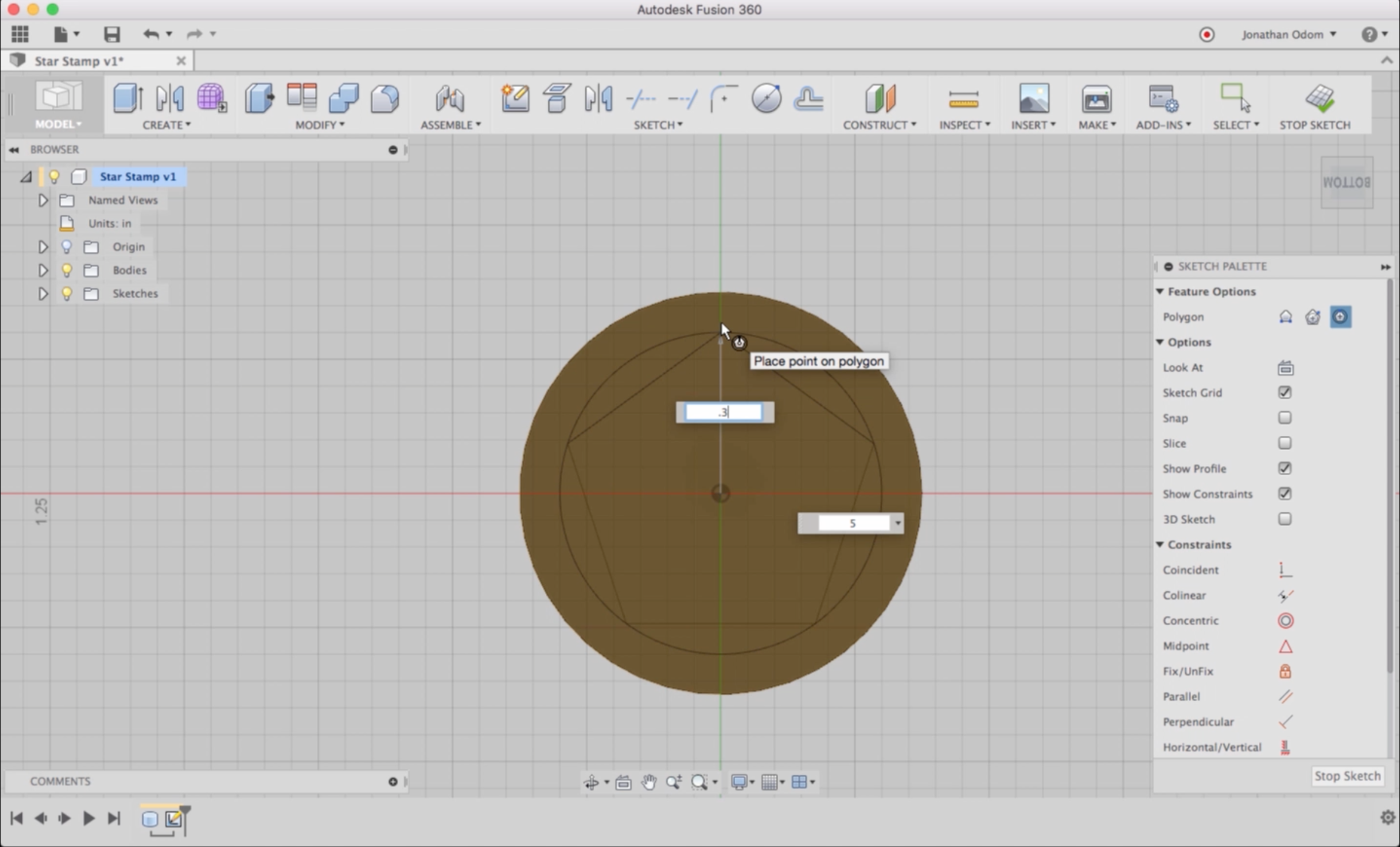Click the Pan hand icon in the navigation bar
This screenshot has height=847, width=1400.
click(649, 782)
